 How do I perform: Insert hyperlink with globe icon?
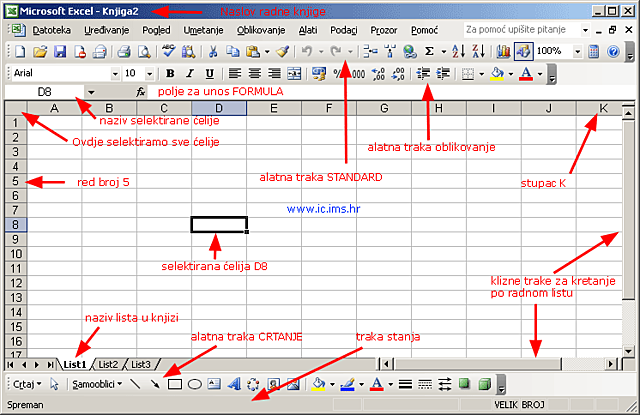coord(409,52)
